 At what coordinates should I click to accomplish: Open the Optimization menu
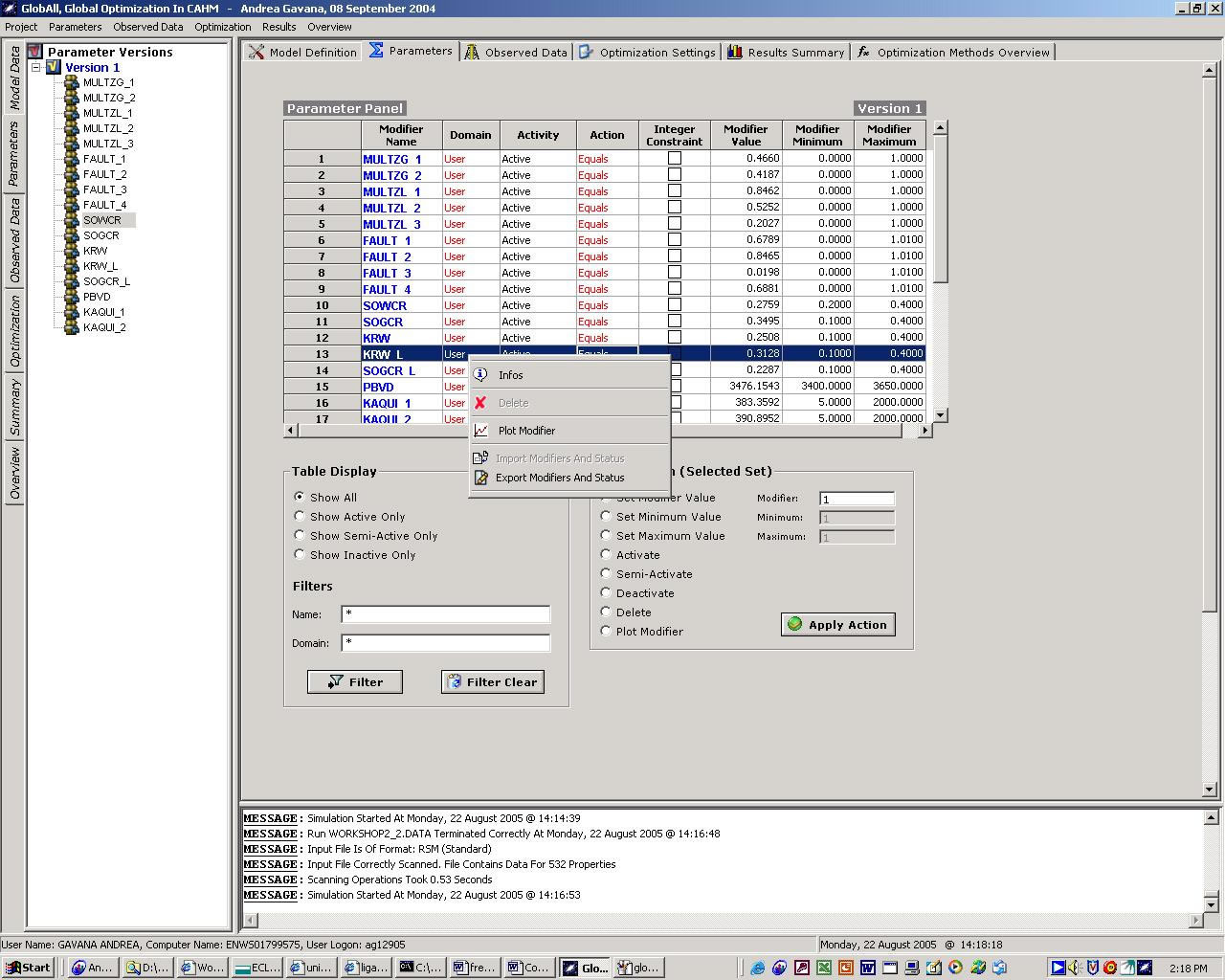click(222, 27)
